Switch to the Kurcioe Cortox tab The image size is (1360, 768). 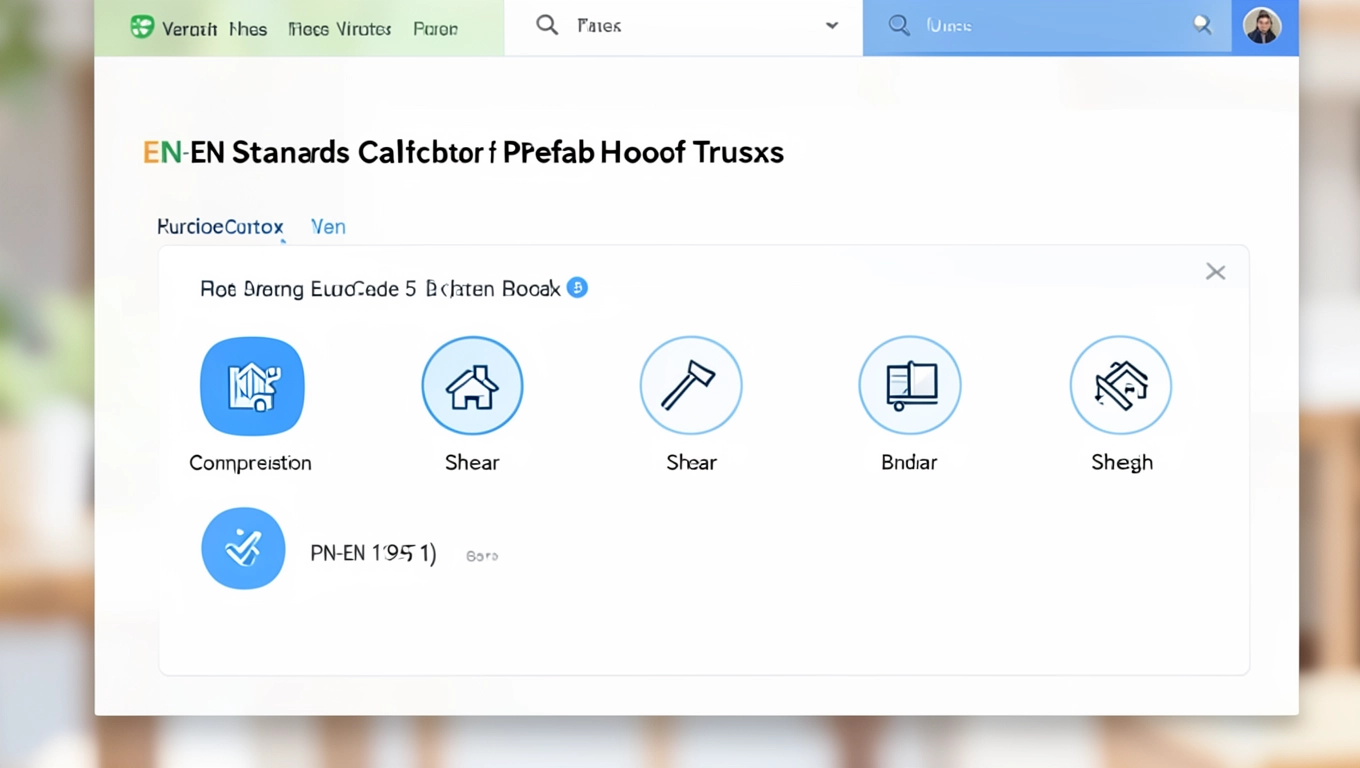tap(220, 227)
